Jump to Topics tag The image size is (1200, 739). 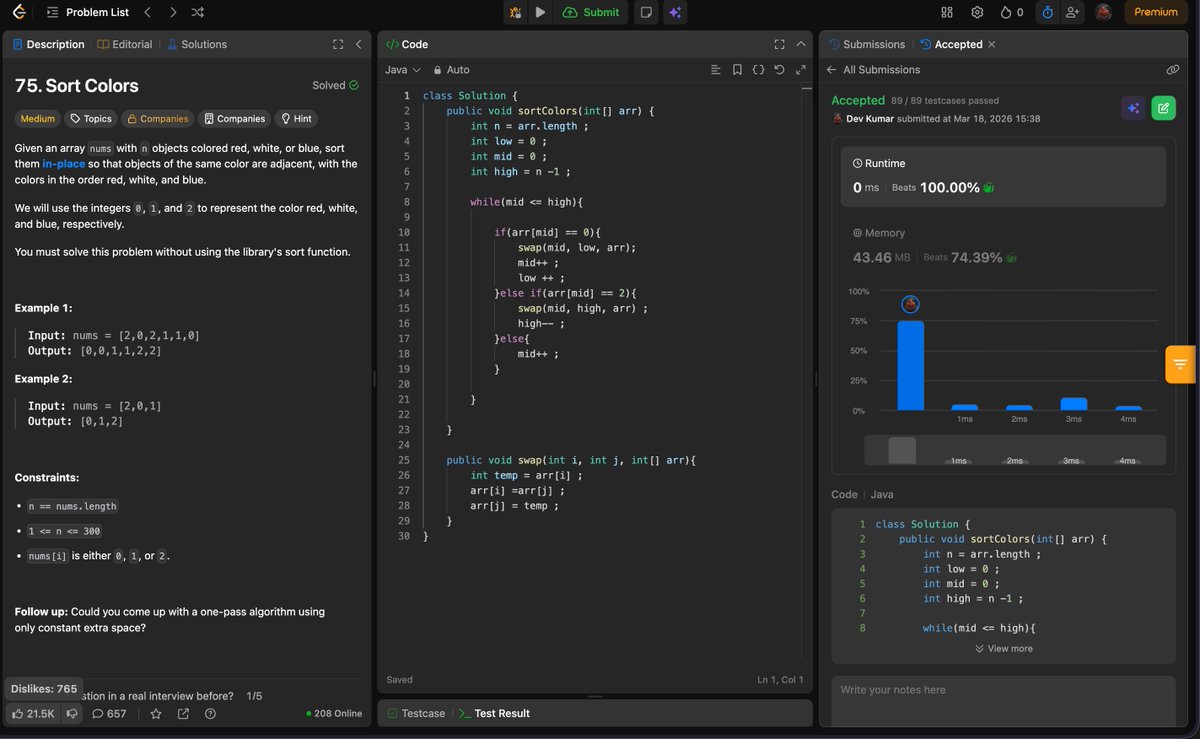tap(90, 118)
